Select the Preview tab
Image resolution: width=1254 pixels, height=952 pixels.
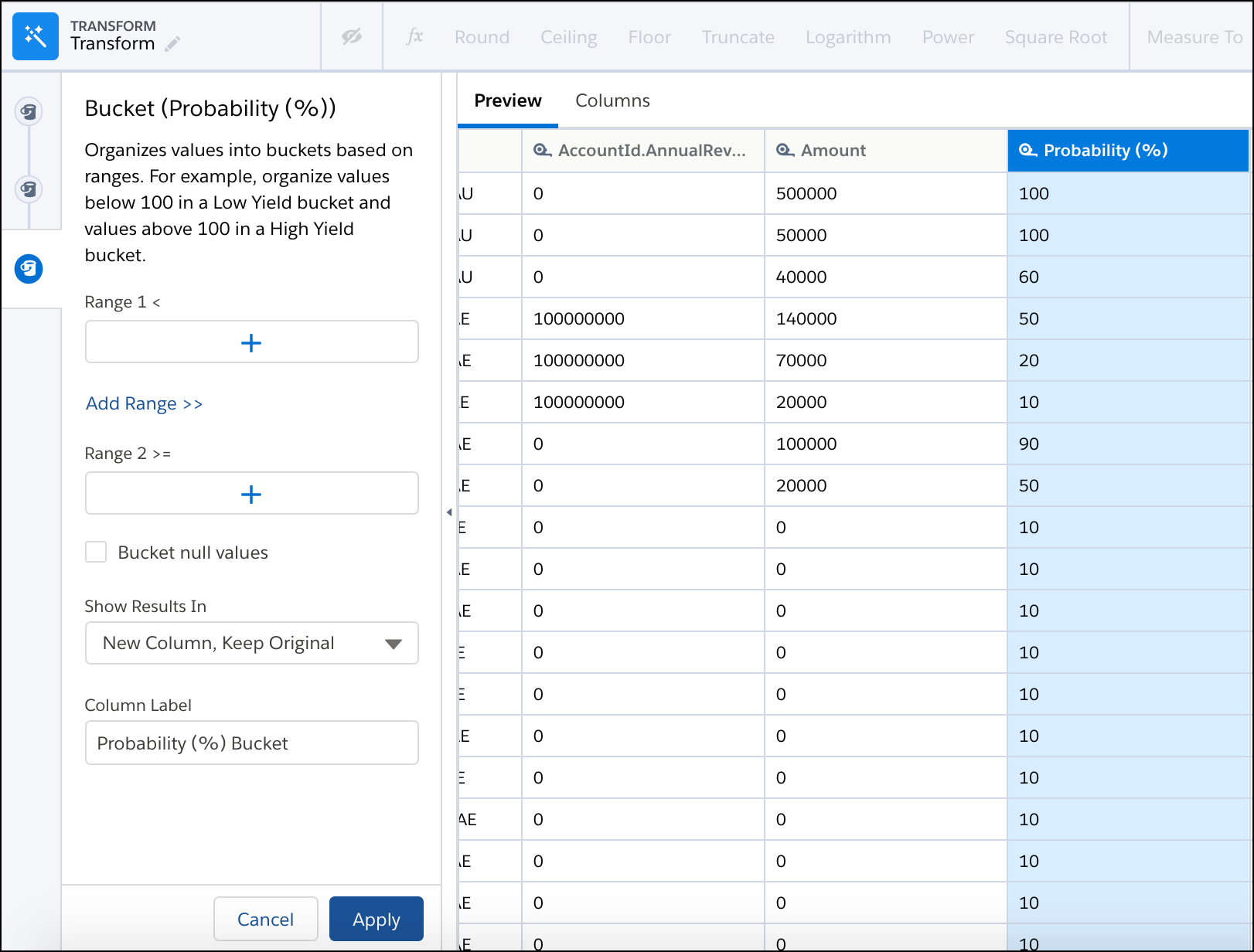[506, 100]
